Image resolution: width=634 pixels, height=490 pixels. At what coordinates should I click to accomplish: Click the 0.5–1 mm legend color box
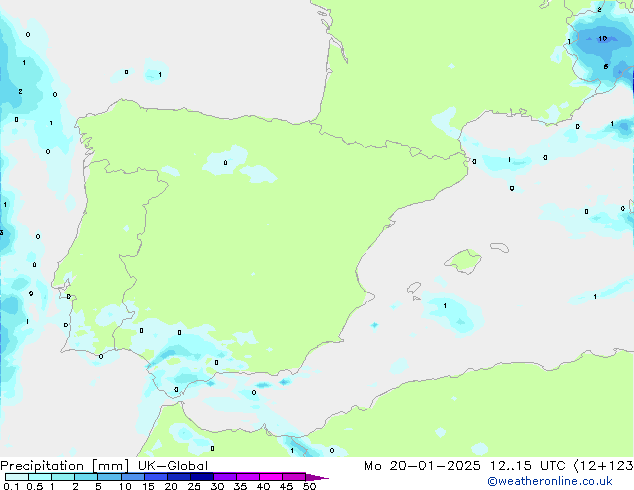[x=40, y=477]
